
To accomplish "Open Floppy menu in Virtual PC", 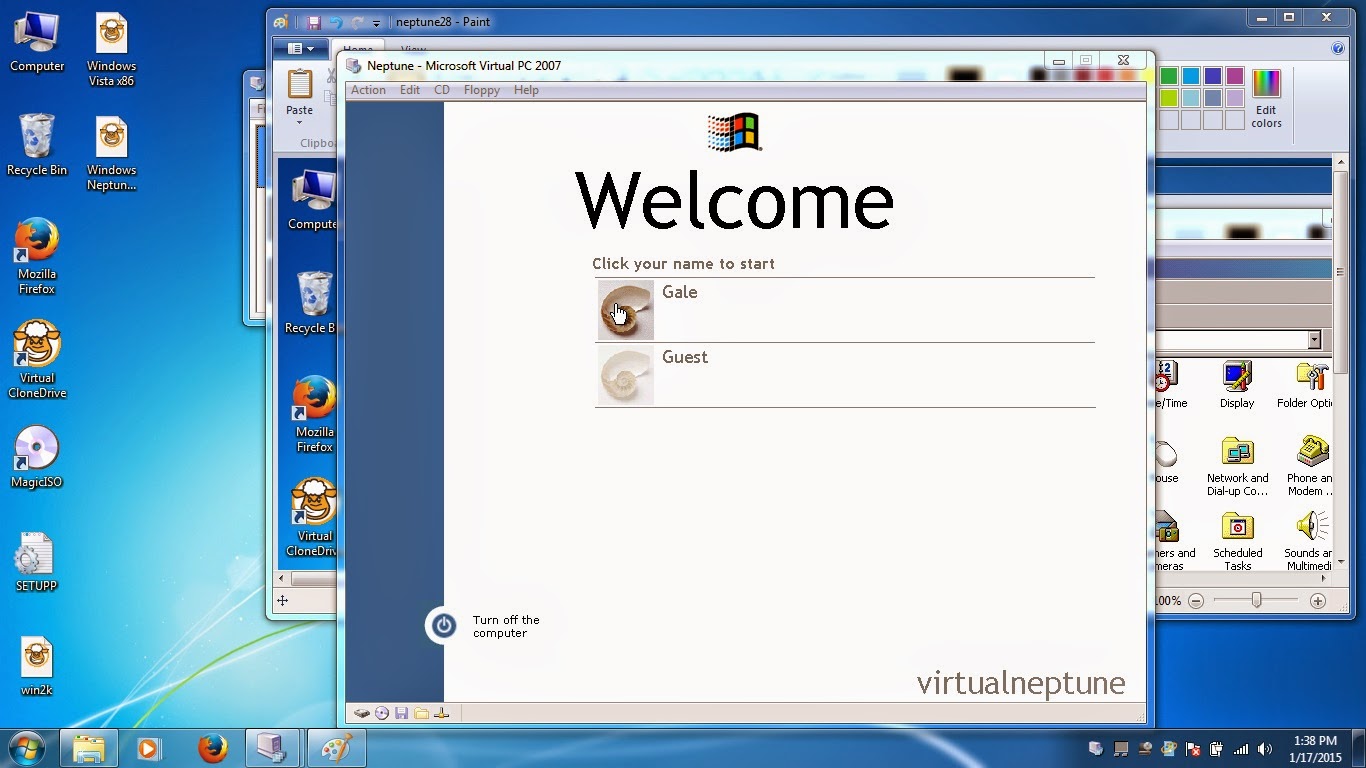I will coord(481,90).
